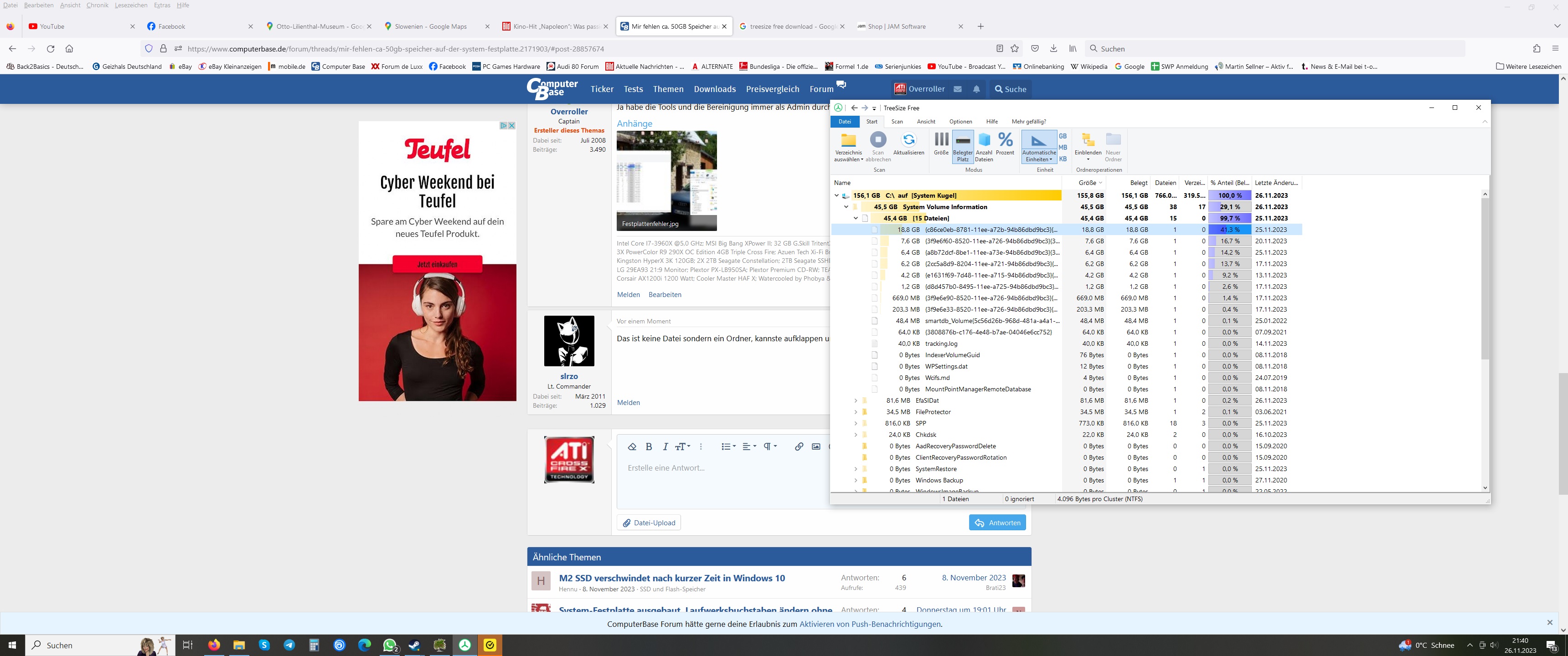Viewport: 1568px width, 656px height.
Task: Expand the FileProtector folder
Action: tap(855, 412)
